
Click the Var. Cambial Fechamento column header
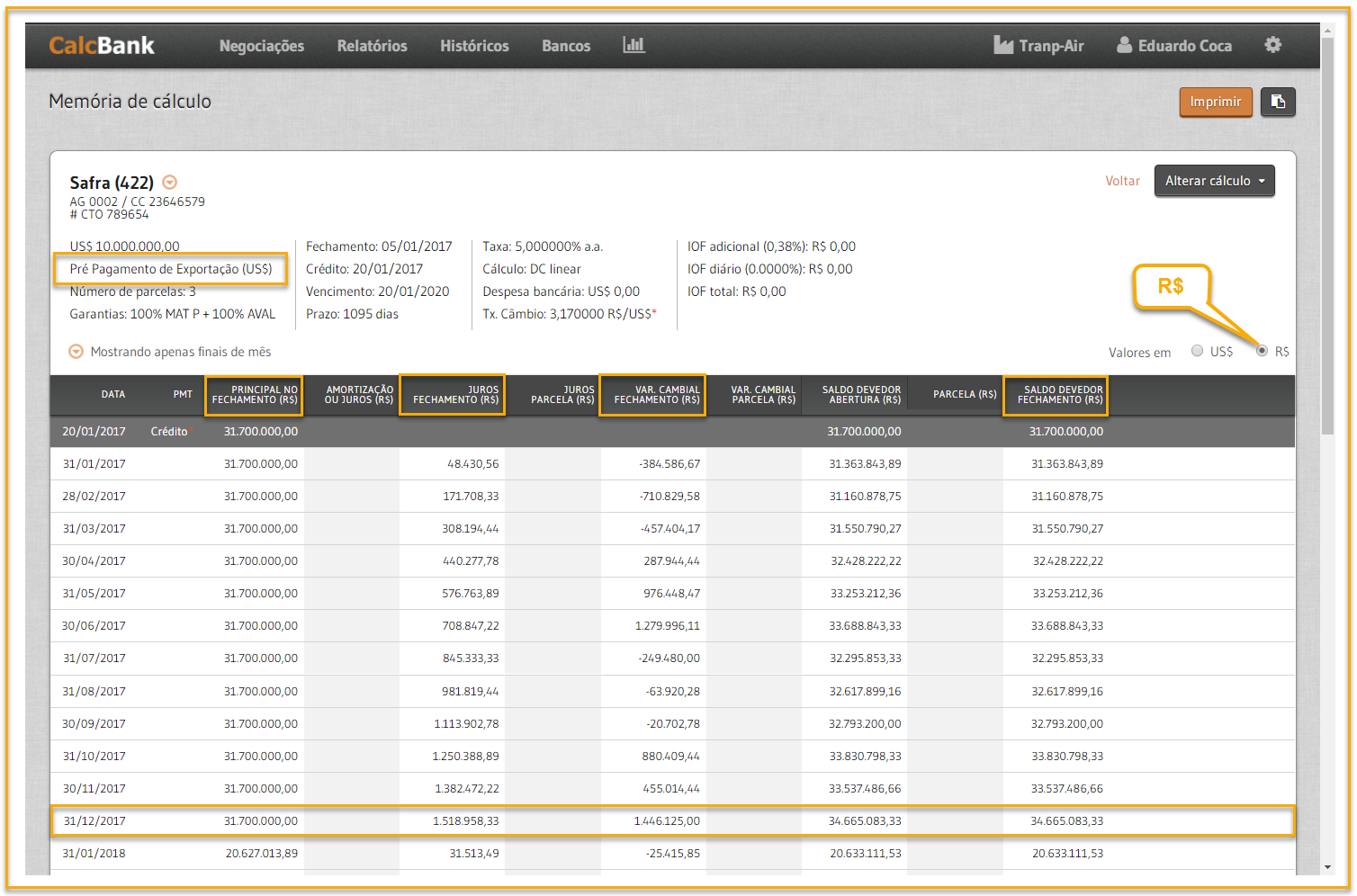pos(654,395)
